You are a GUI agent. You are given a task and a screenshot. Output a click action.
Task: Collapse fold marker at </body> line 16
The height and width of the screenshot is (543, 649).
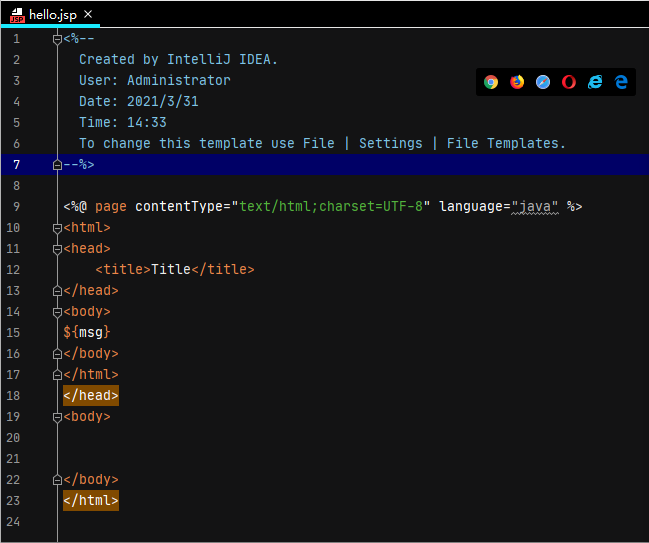(x=58, y=354)
